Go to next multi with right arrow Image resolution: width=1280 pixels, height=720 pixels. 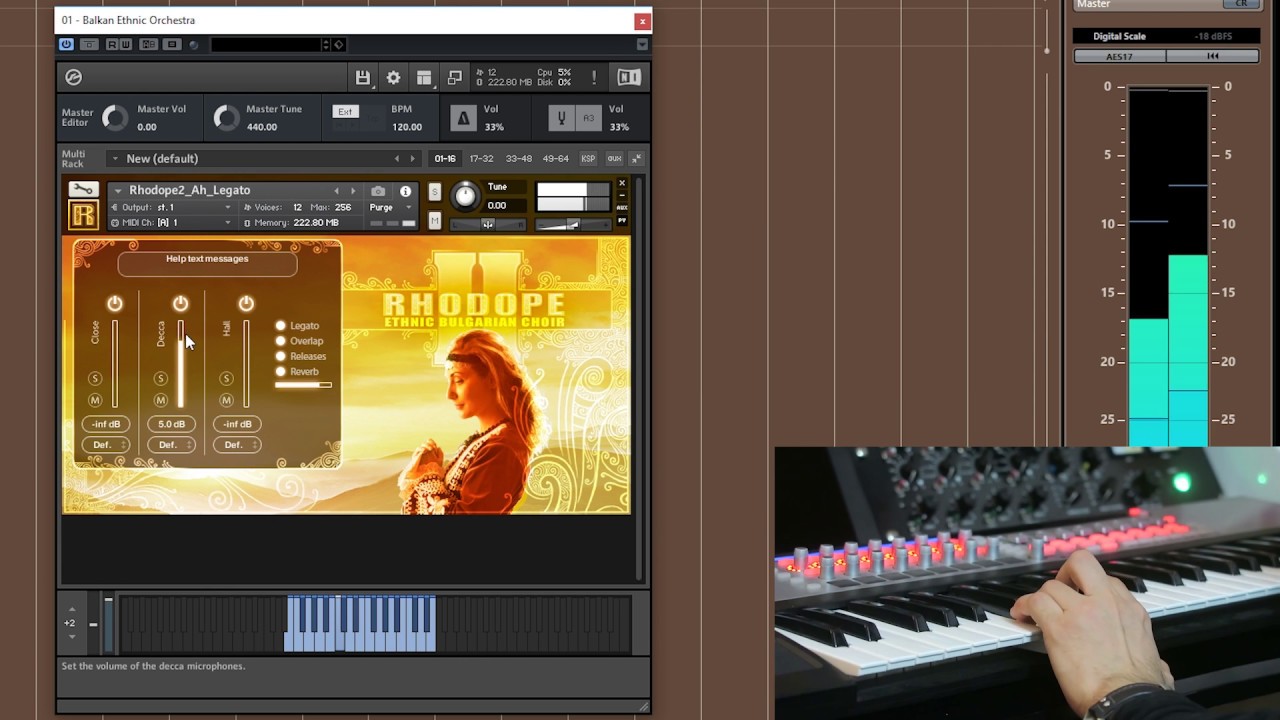412,158
